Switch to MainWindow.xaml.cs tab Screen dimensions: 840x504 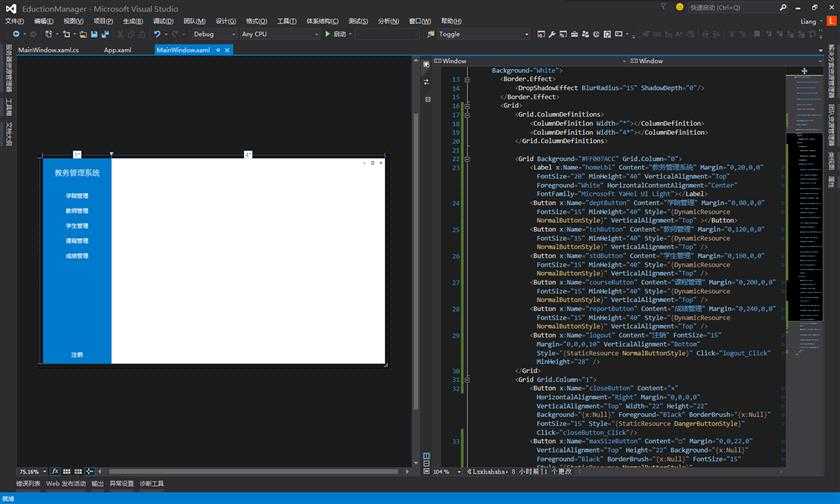[48, 50]
